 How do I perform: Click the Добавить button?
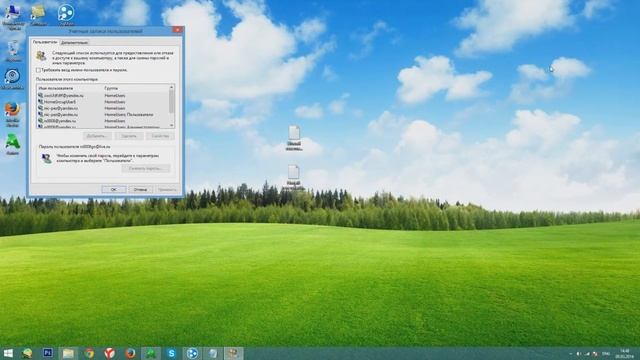pyautogui.click(x=97, y=136)
